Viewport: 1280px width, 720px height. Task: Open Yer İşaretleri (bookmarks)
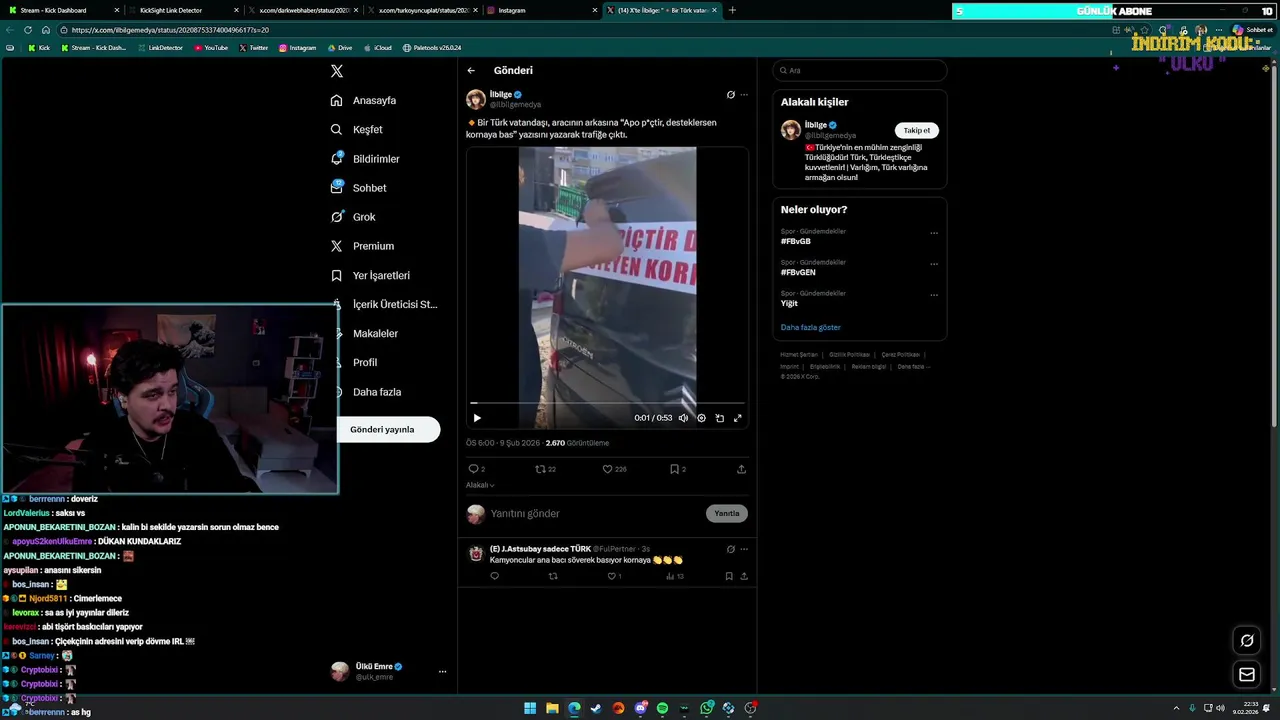pyautogui.click(x=370, y=275)
